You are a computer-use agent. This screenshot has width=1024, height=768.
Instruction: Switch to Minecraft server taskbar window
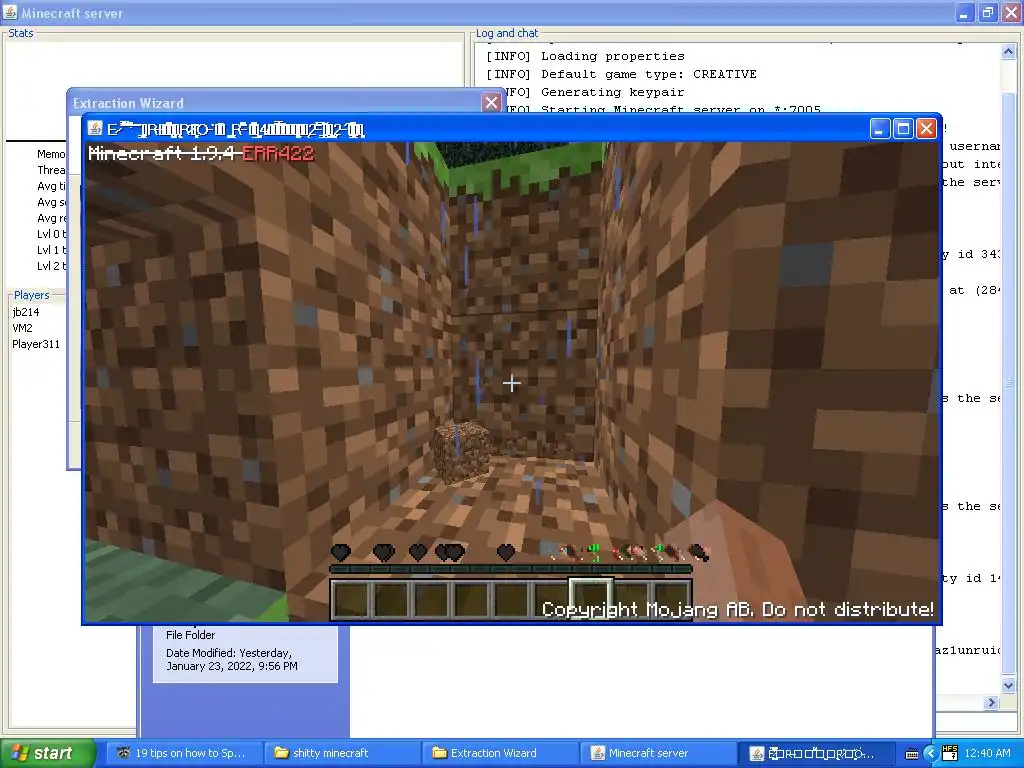coord(657,753)
